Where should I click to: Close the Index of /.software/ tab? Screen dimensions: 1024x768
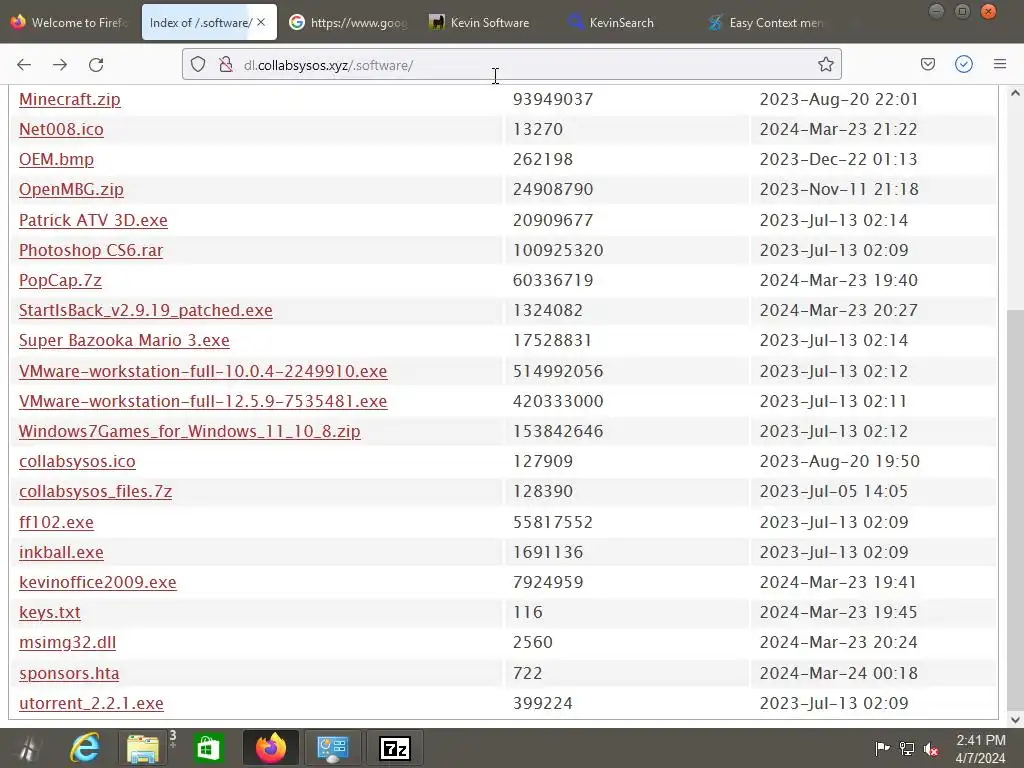pos(261,22)
